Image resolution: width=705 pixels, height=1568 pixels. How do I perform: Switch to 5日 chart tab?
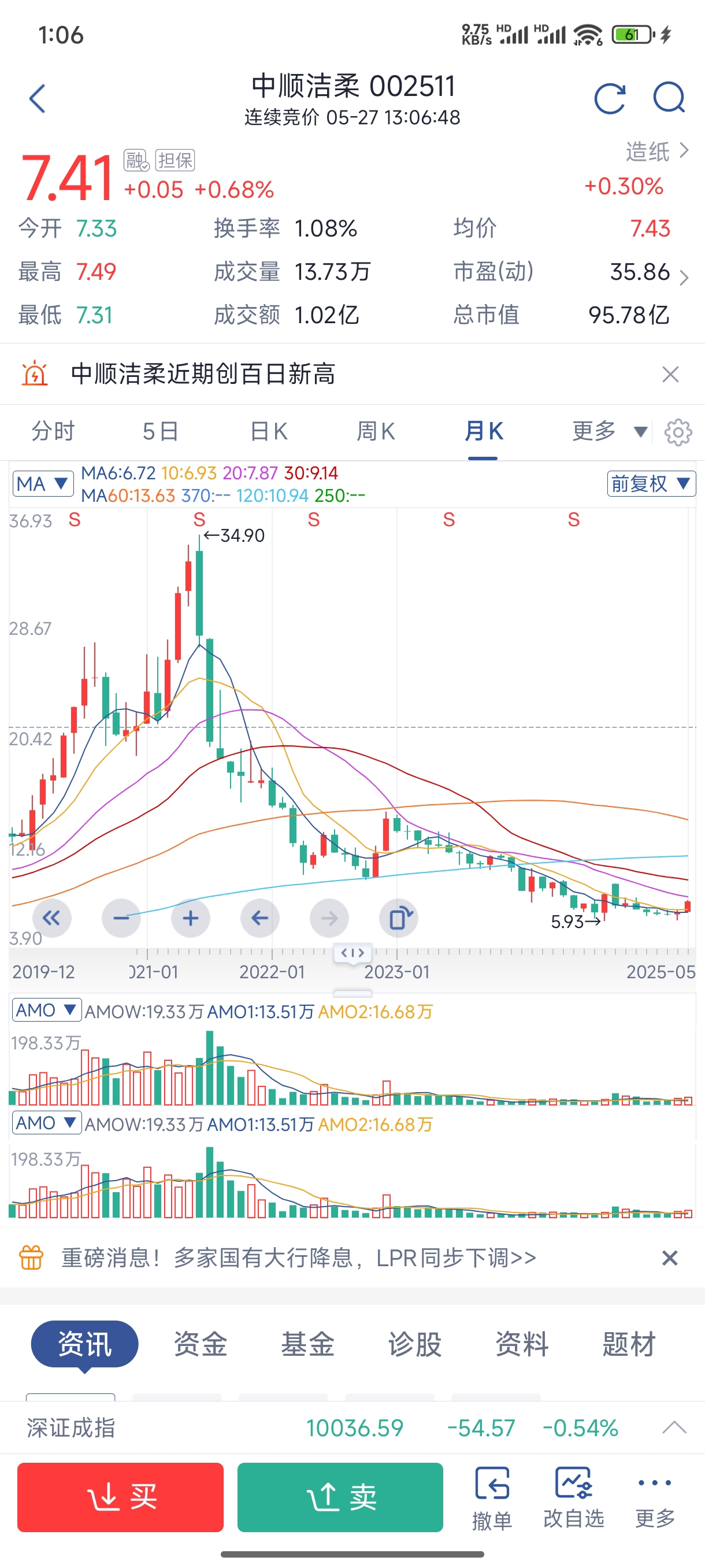(161, 431)
